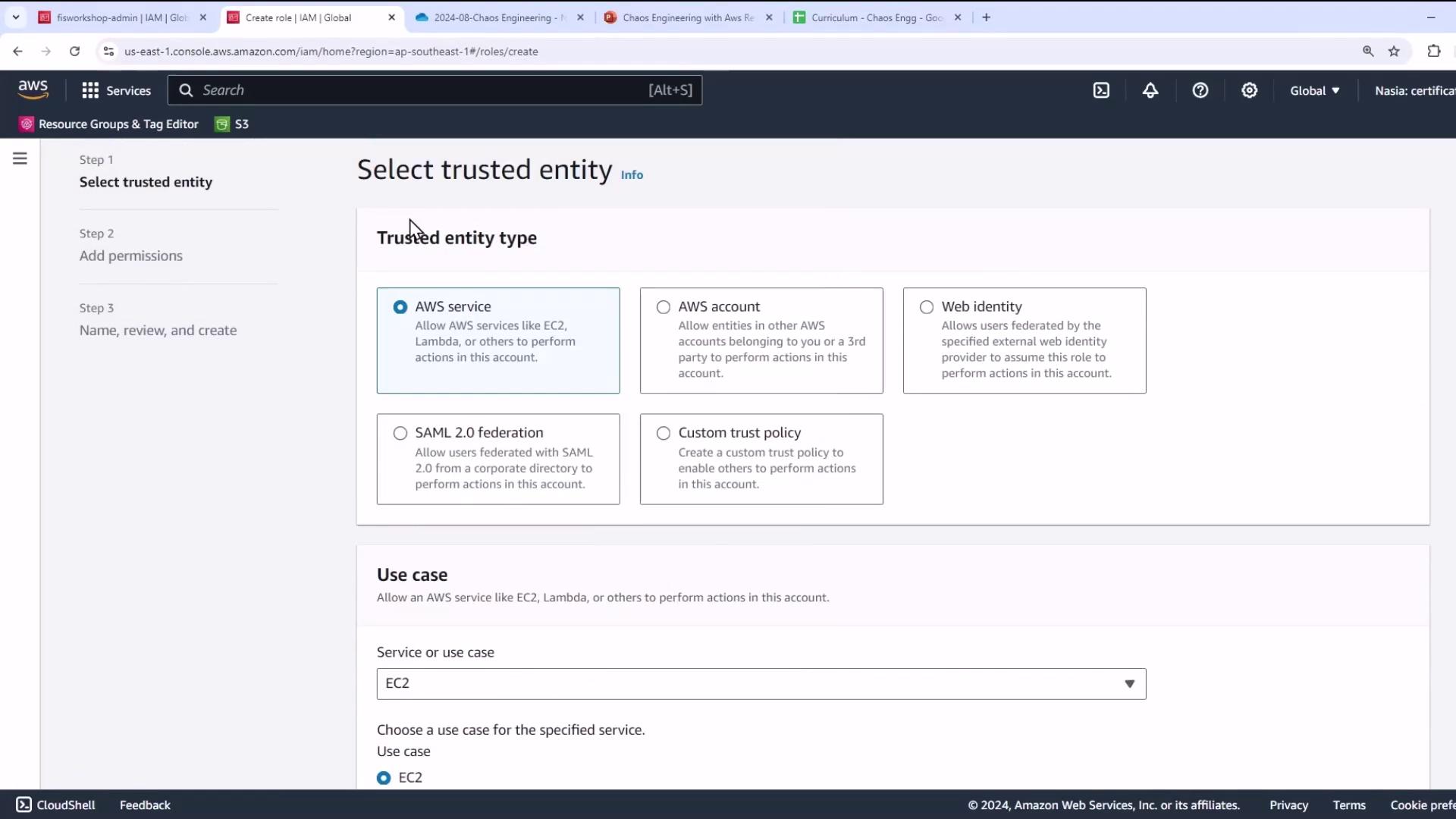Choose SAML 2.0 federation option

point(400,433)
